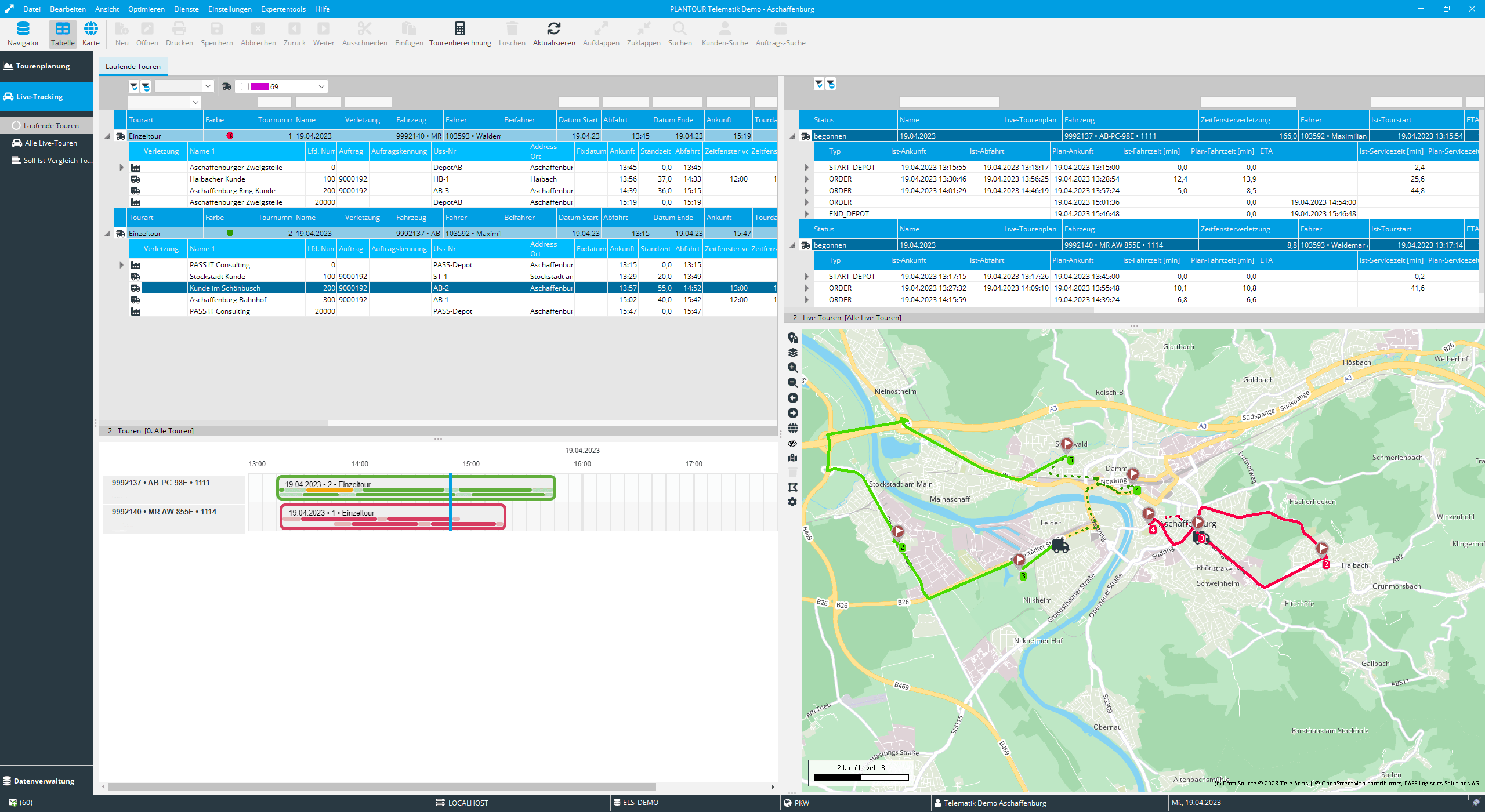Click the map globe overview icon
The width and height of the screenshot is (1485, 812).
(x=793, y=428)
